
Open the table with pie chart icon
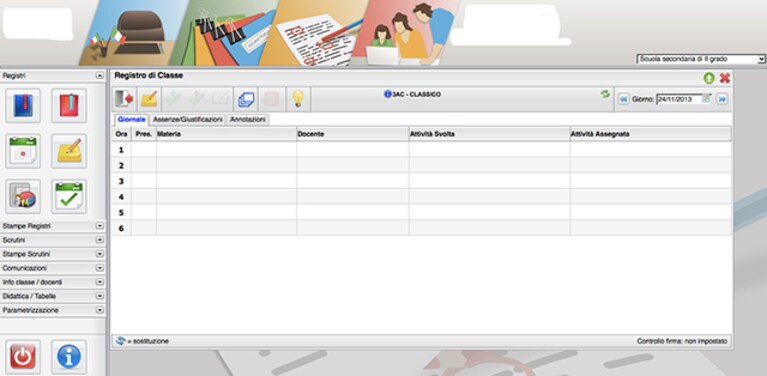coord(23,197)
